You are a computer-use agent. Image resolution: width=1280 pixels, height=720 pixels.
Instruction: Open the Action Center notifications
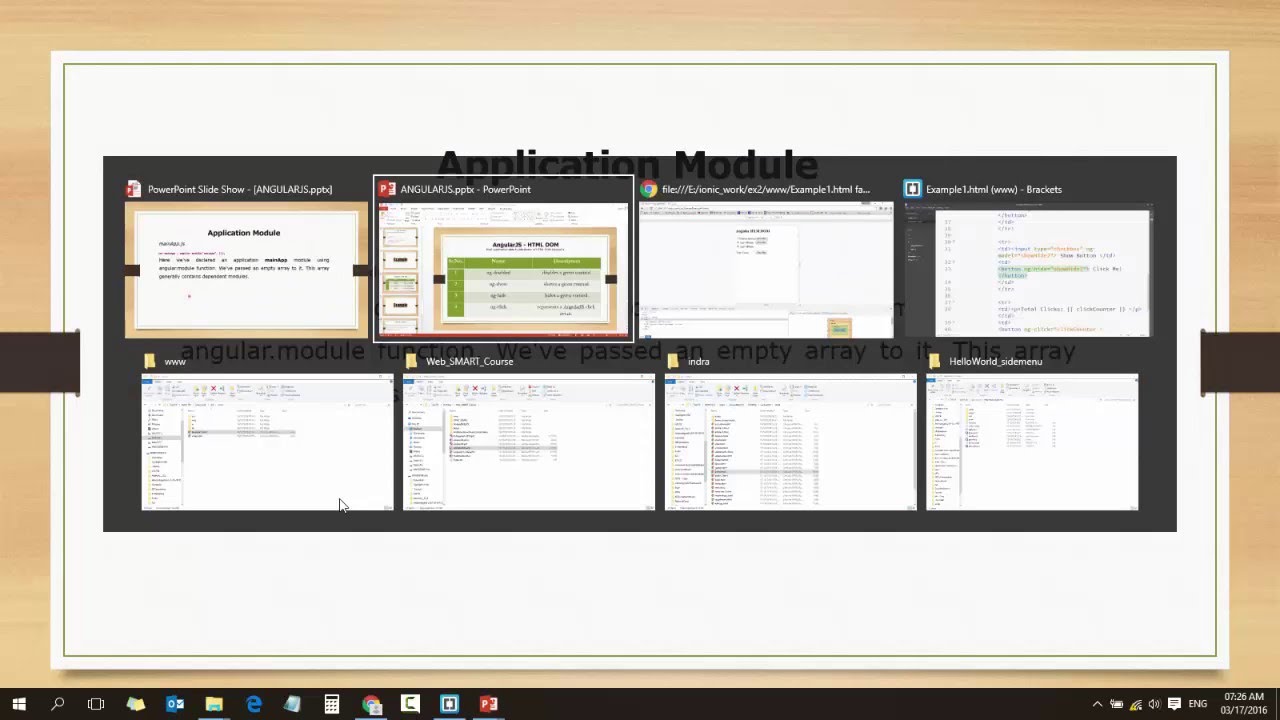(x=1175, y=704)
